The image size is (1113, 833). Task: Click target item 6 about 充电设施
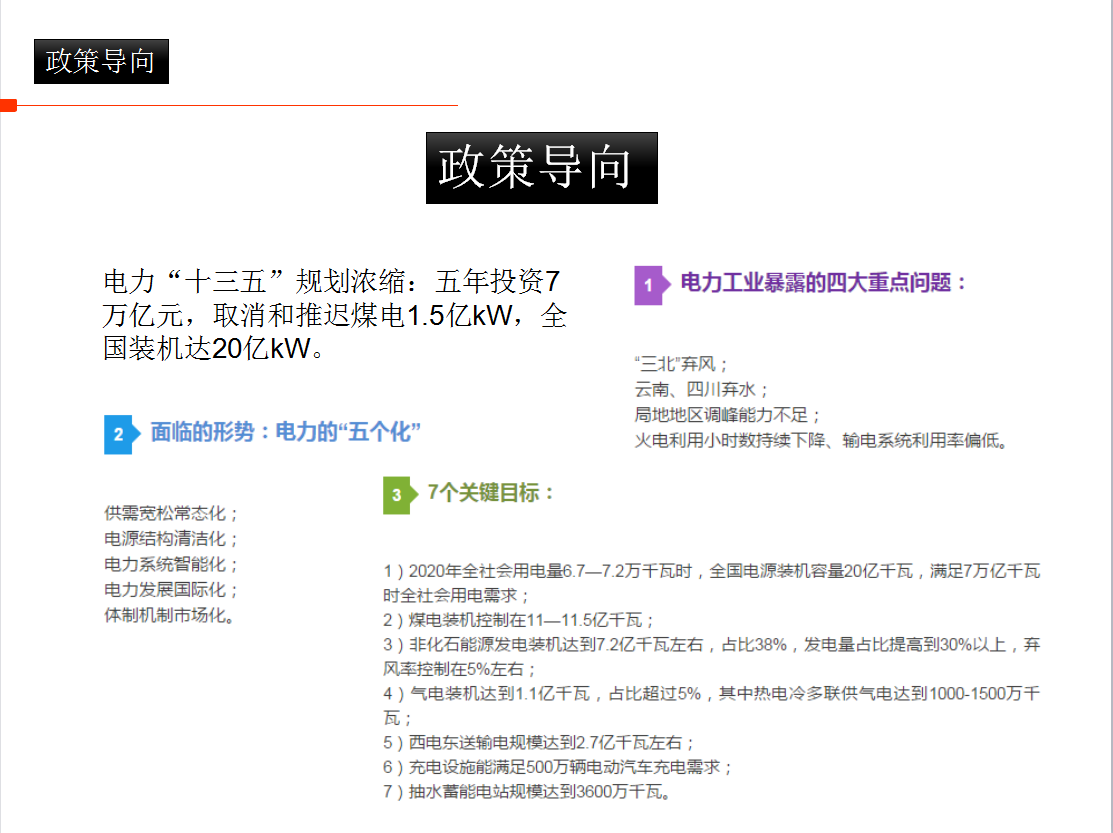click(x=558, y=767)
